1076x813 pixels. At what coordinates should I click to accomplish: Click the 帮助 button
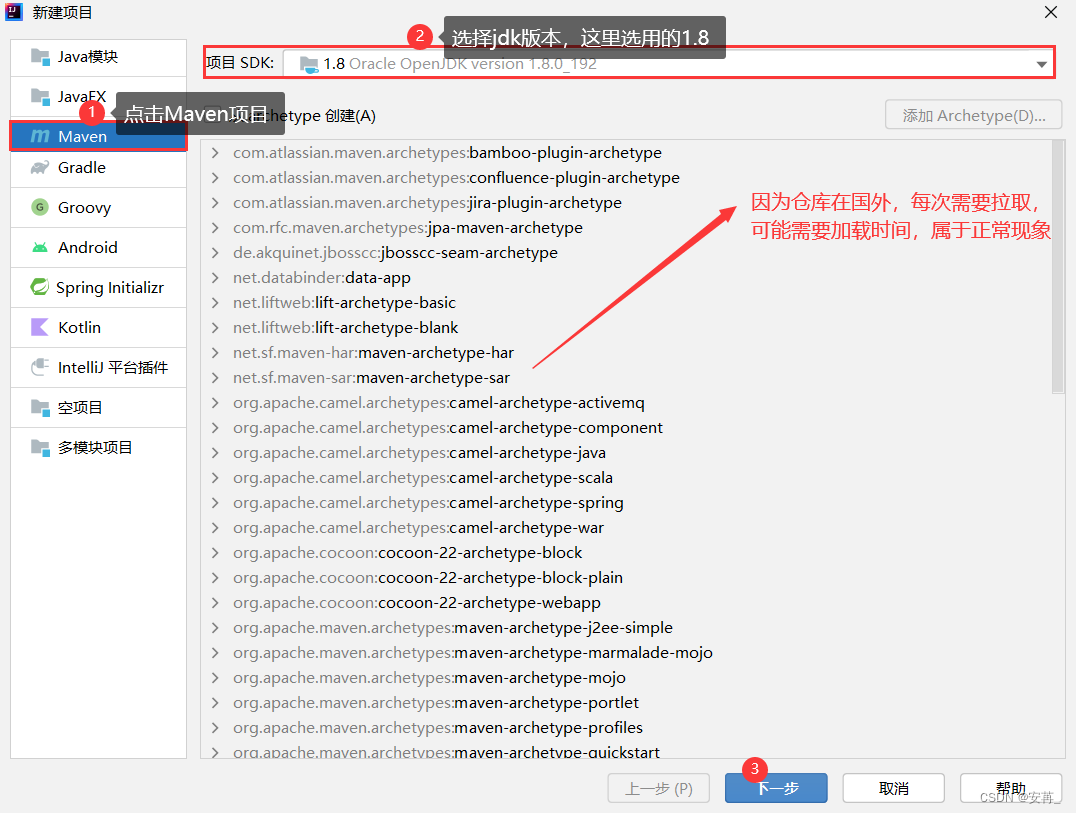coord(1011,788)
